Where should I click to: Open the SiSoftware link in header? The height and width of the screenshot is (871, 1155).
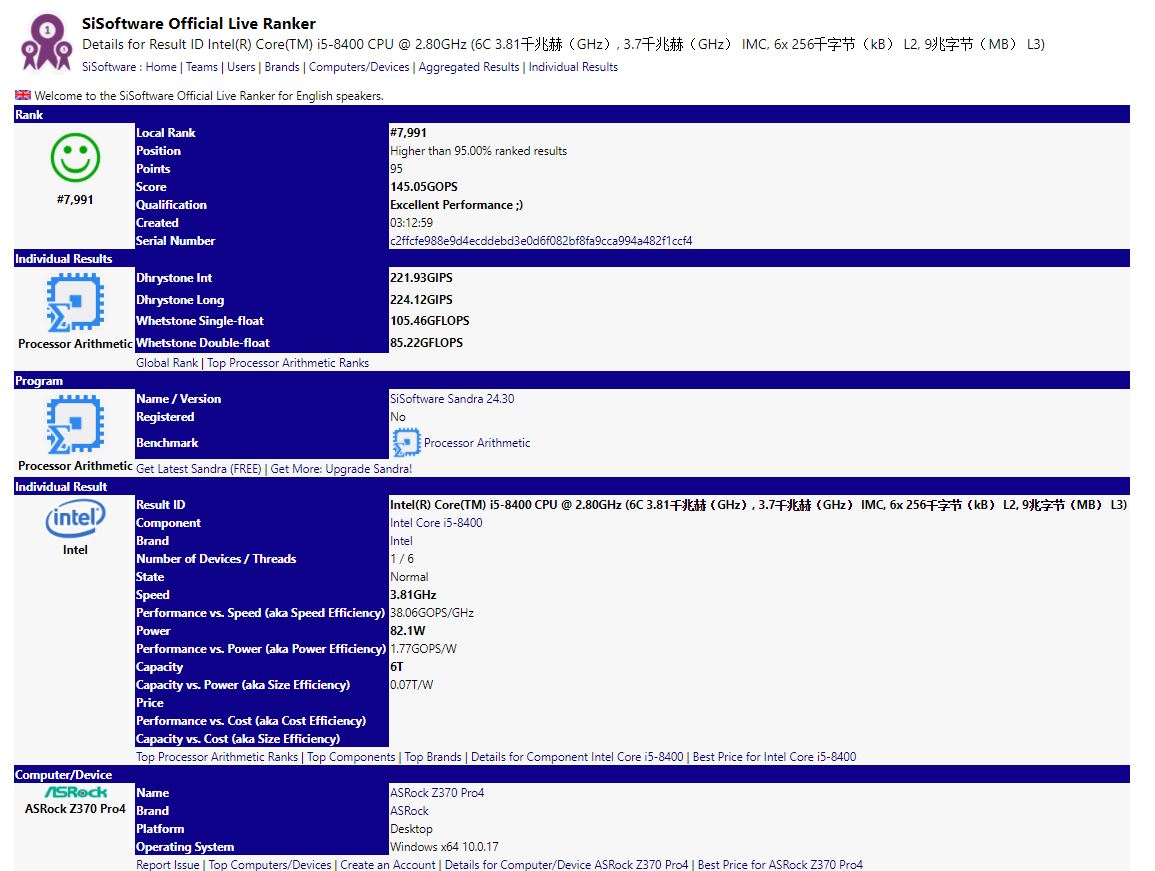tap(108, 67)
